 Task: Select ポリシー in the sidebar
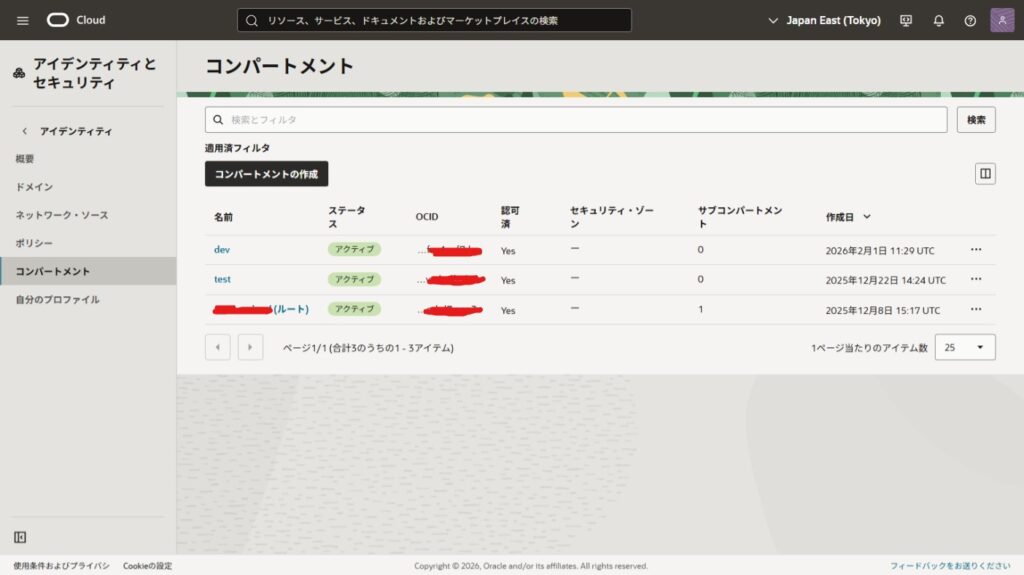[34, 243]
